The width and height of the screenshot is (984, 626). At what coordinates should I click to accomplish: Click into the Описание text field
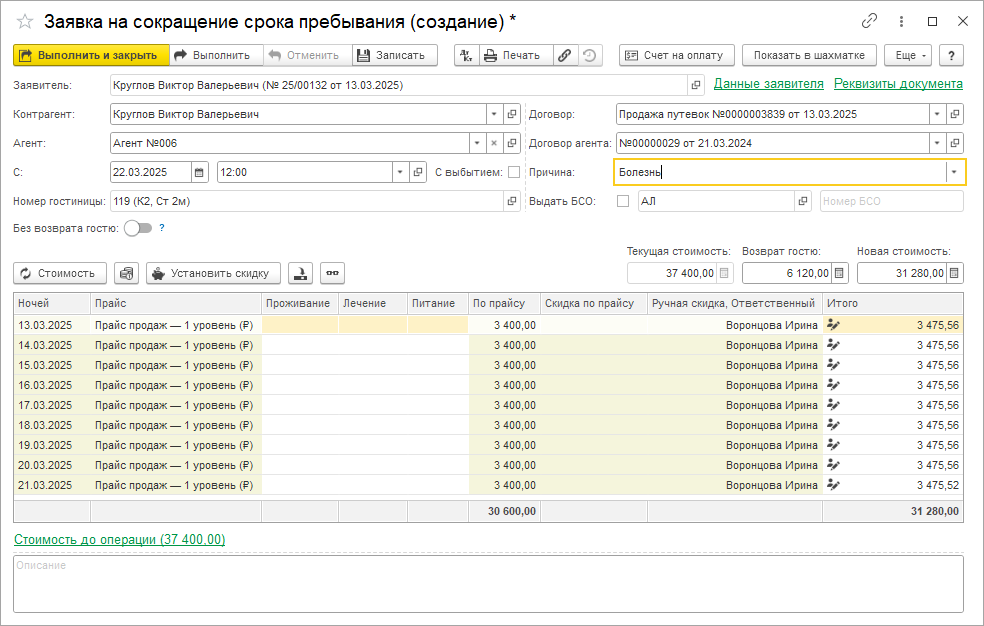coord(488,584)
